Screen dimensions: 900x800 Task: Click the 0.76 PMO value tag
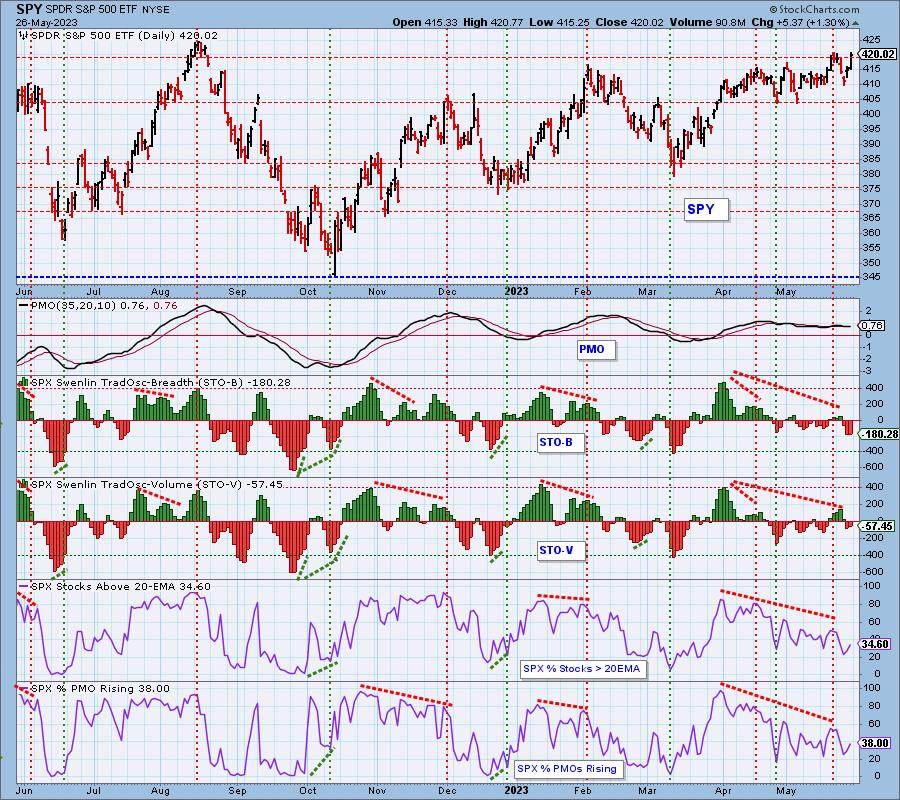(874, 325)
